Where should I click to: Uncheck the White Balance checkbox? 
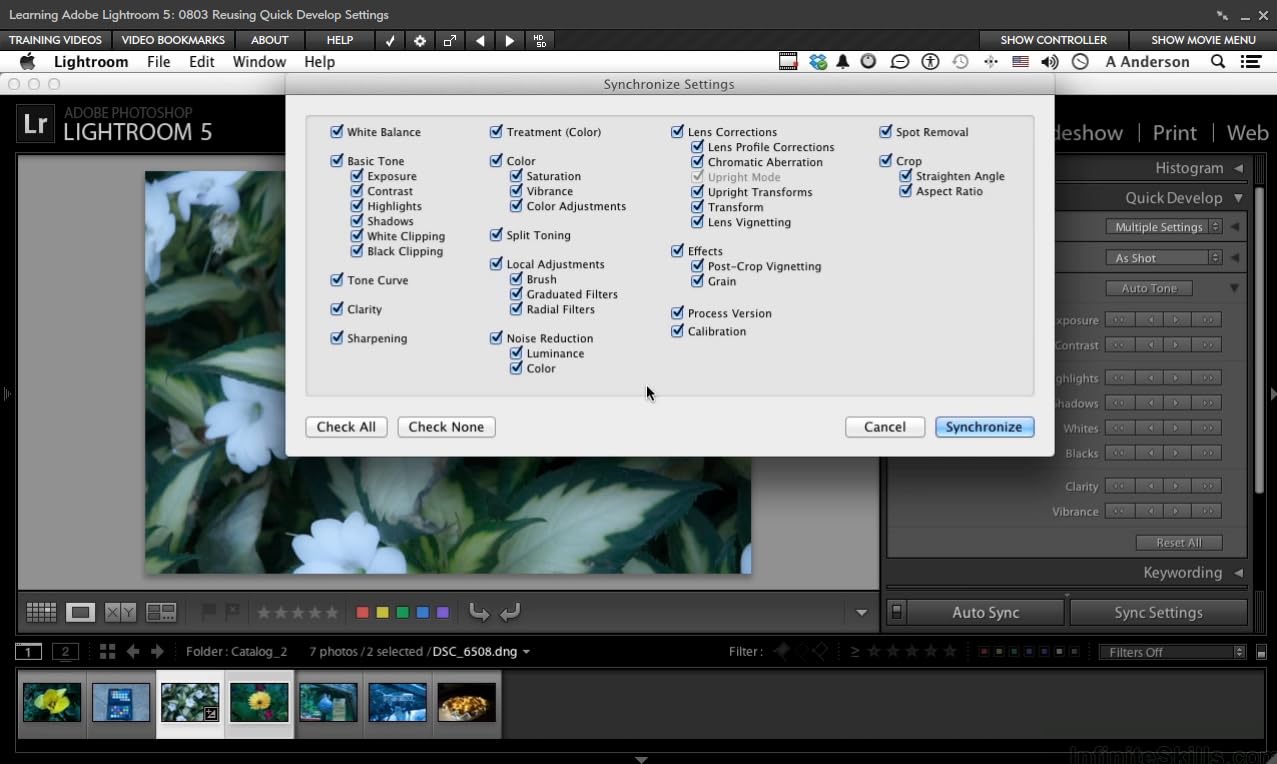point(337,132)
